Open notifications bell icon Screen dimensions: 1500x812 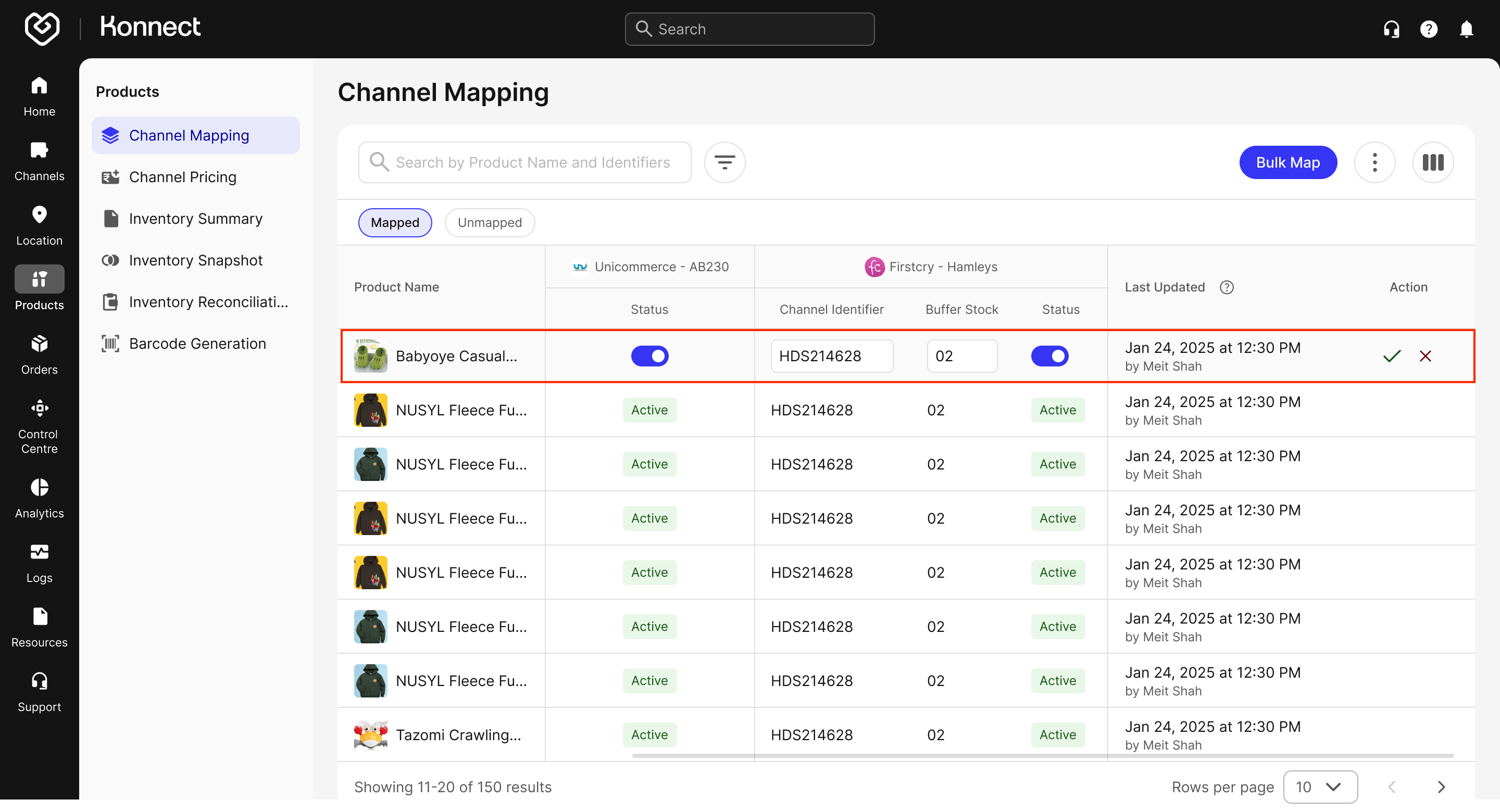[x=1466, y=29]
